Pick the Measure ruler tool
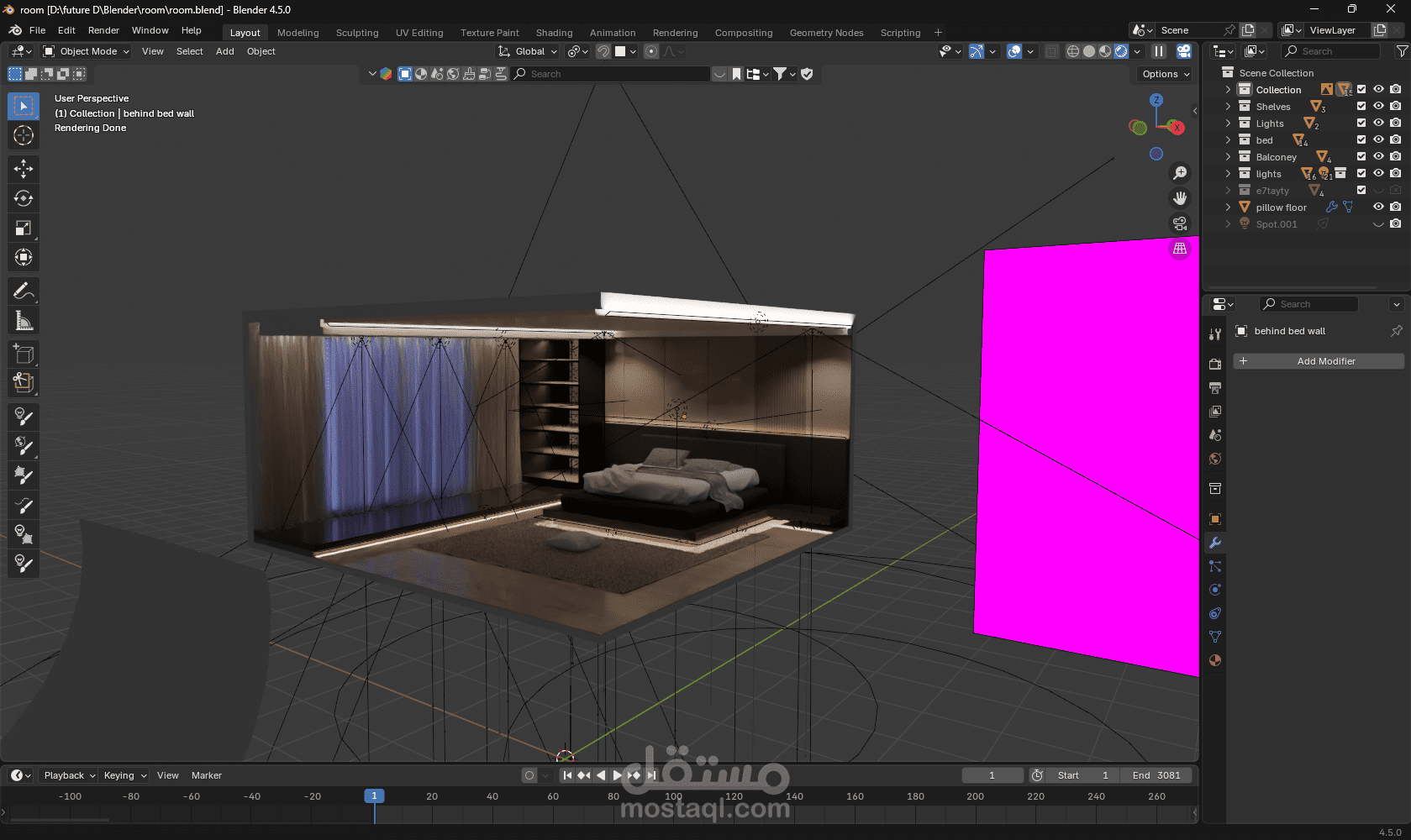Viewport: 1411px width, 840px height. [24, 320]
